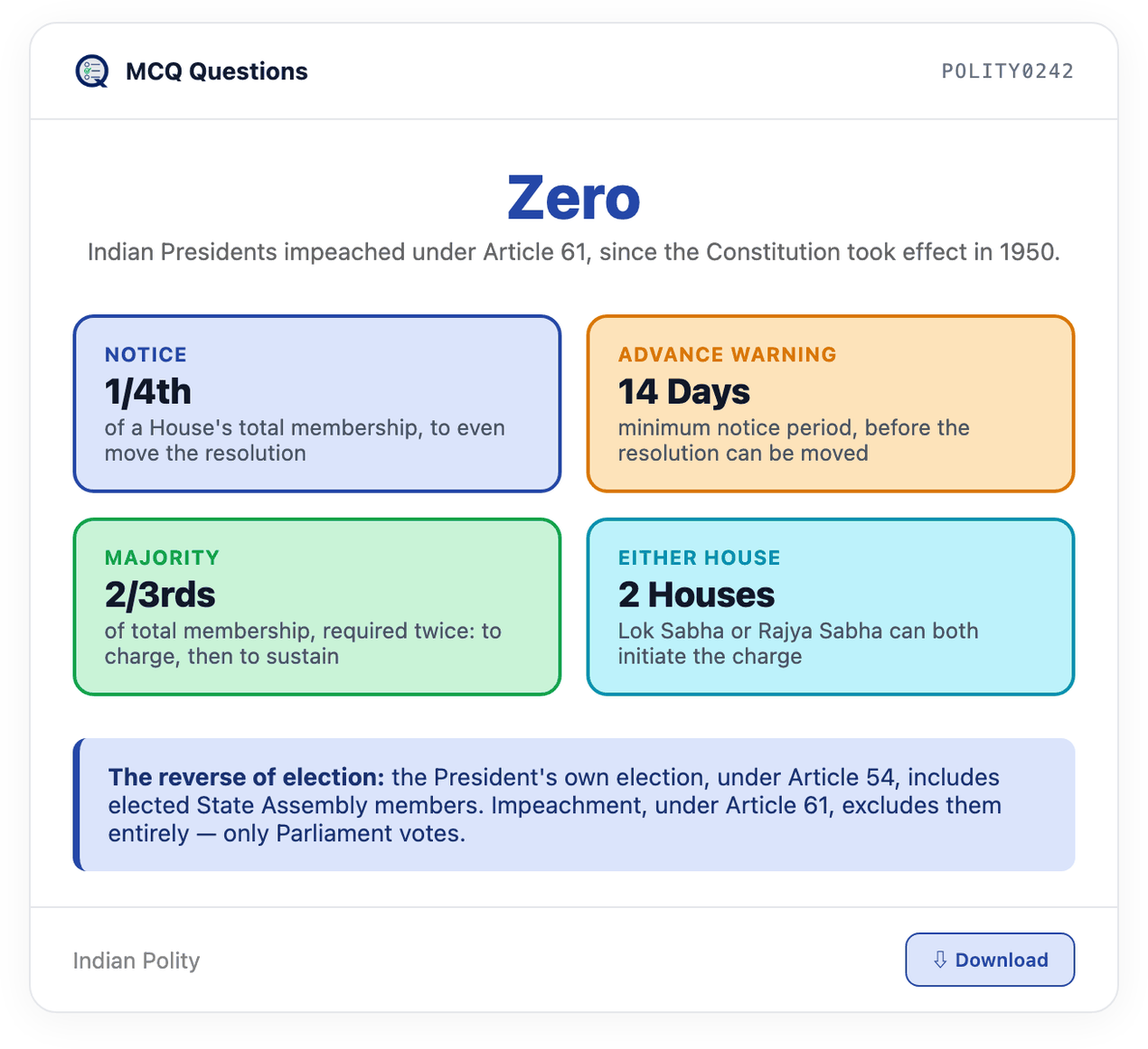Click the MCQ Questions logo icon
The height and width of the screenshot is (1049, 1148).
(92, 71)
